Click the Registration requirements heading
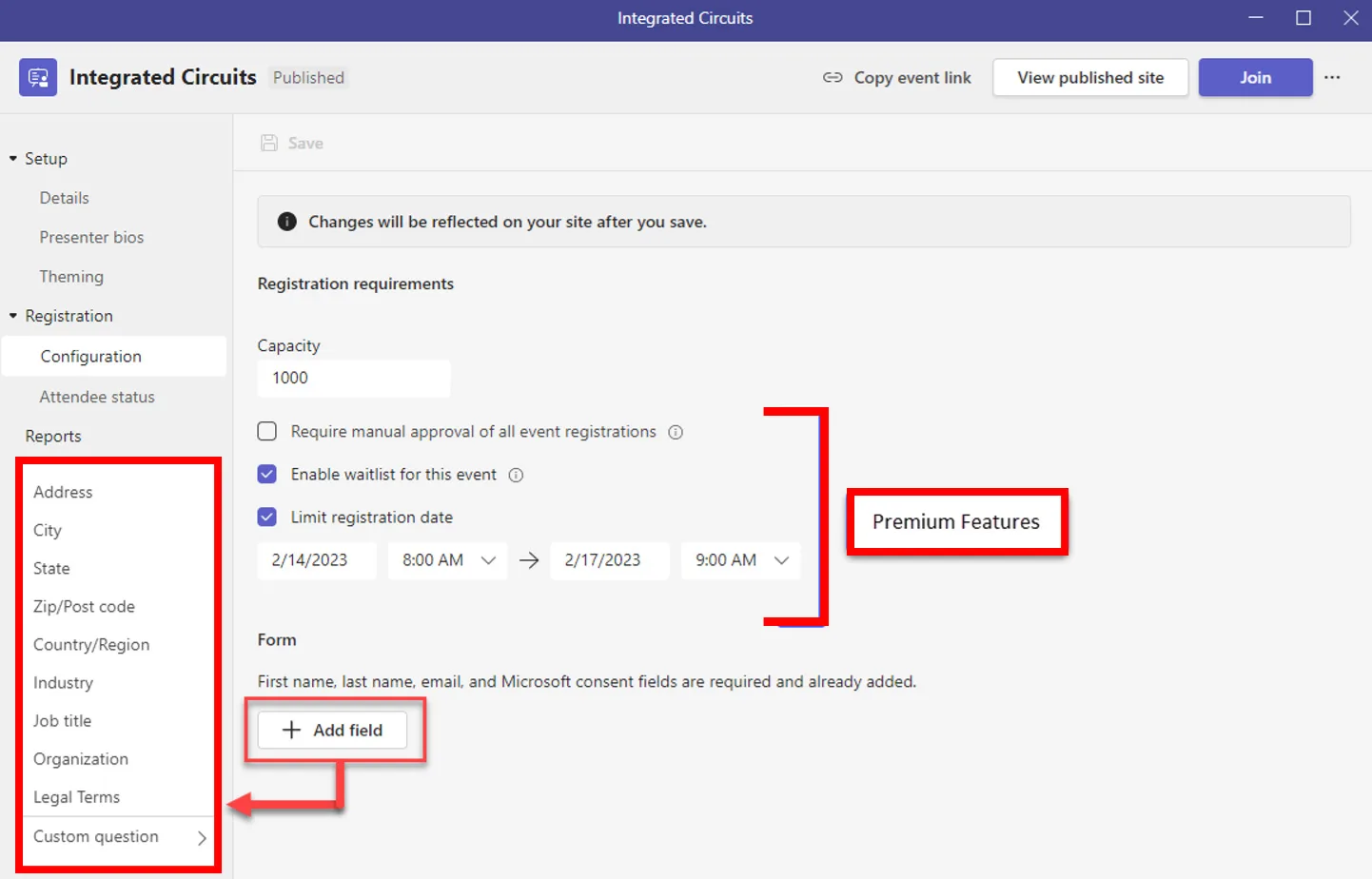The height and width of the screenshot is (879, 1372). [x=356, y=283]
